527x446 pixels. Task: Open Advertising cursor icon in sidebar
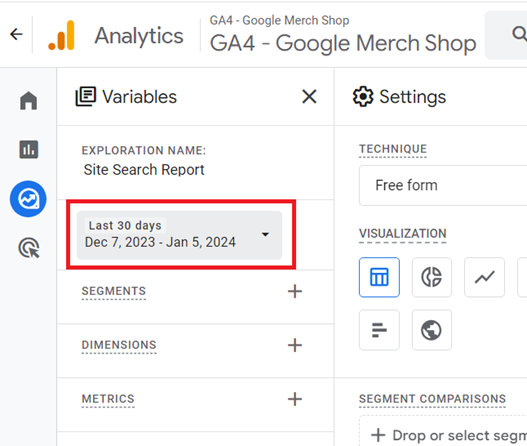(x=29, y=248)
